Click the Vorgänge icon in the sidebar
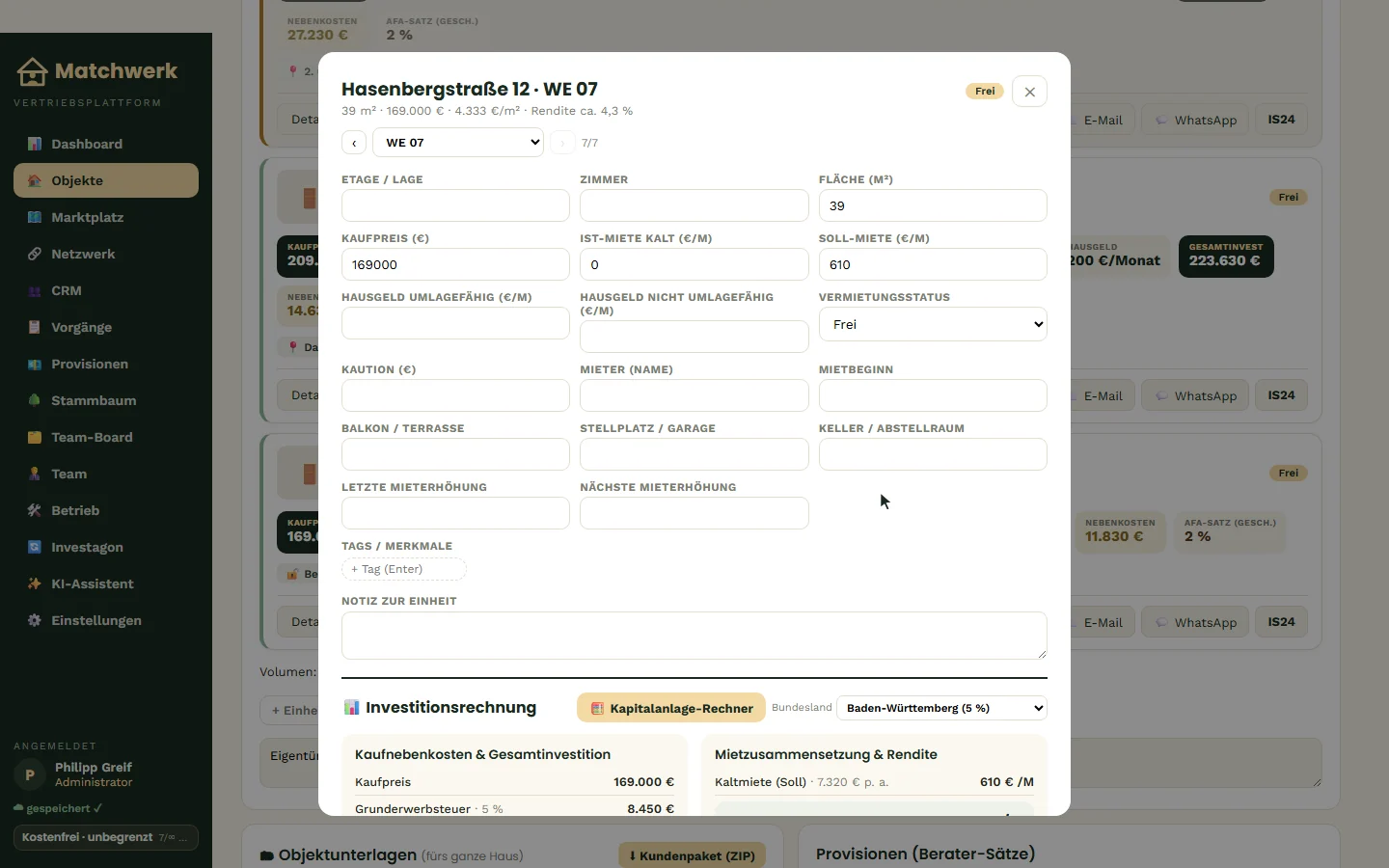This screenshot has height=868, width=1389. pyautogui.click(x=35, y=327)
